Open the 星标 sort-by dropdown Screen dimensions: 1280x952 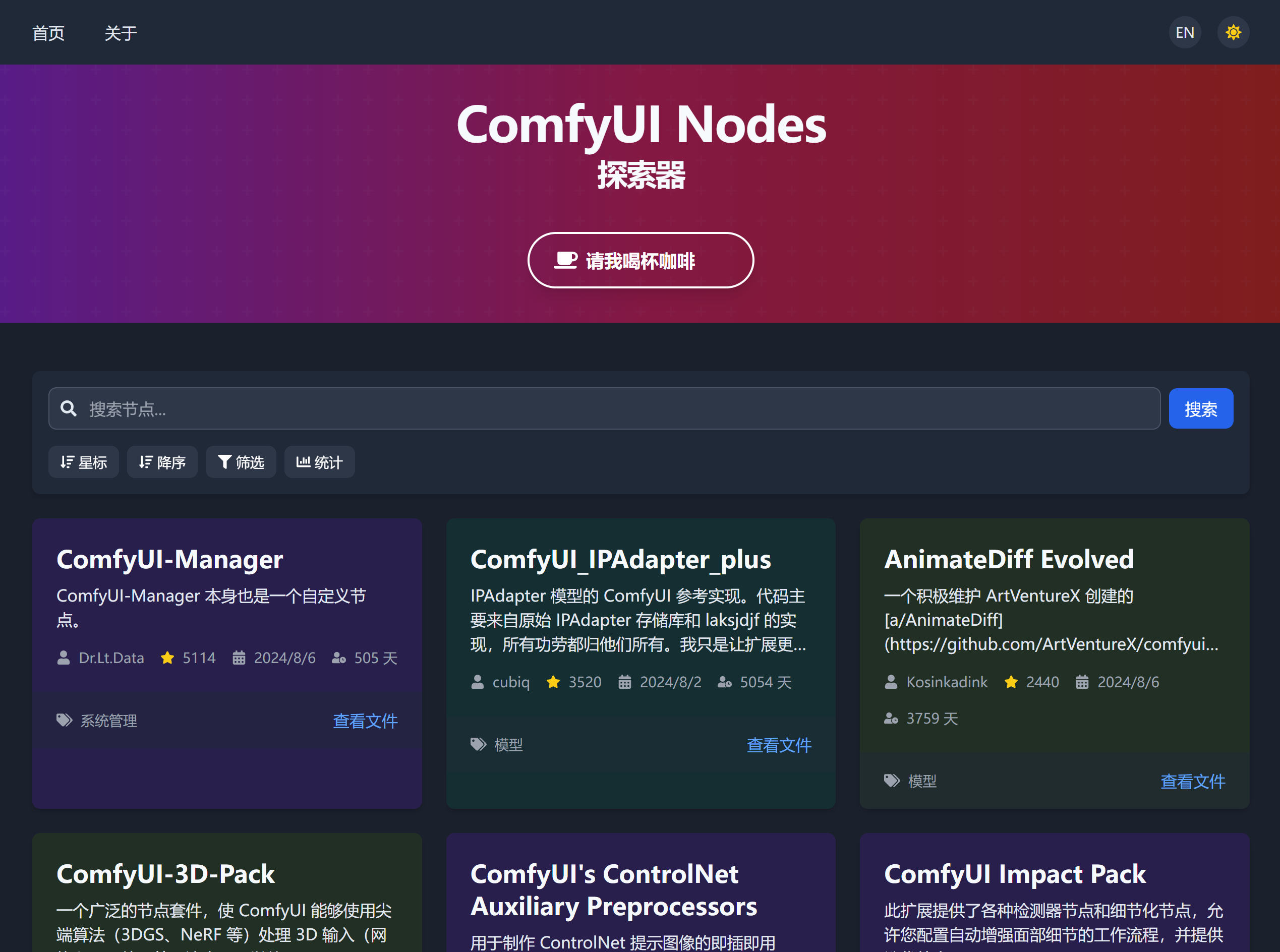84,462
